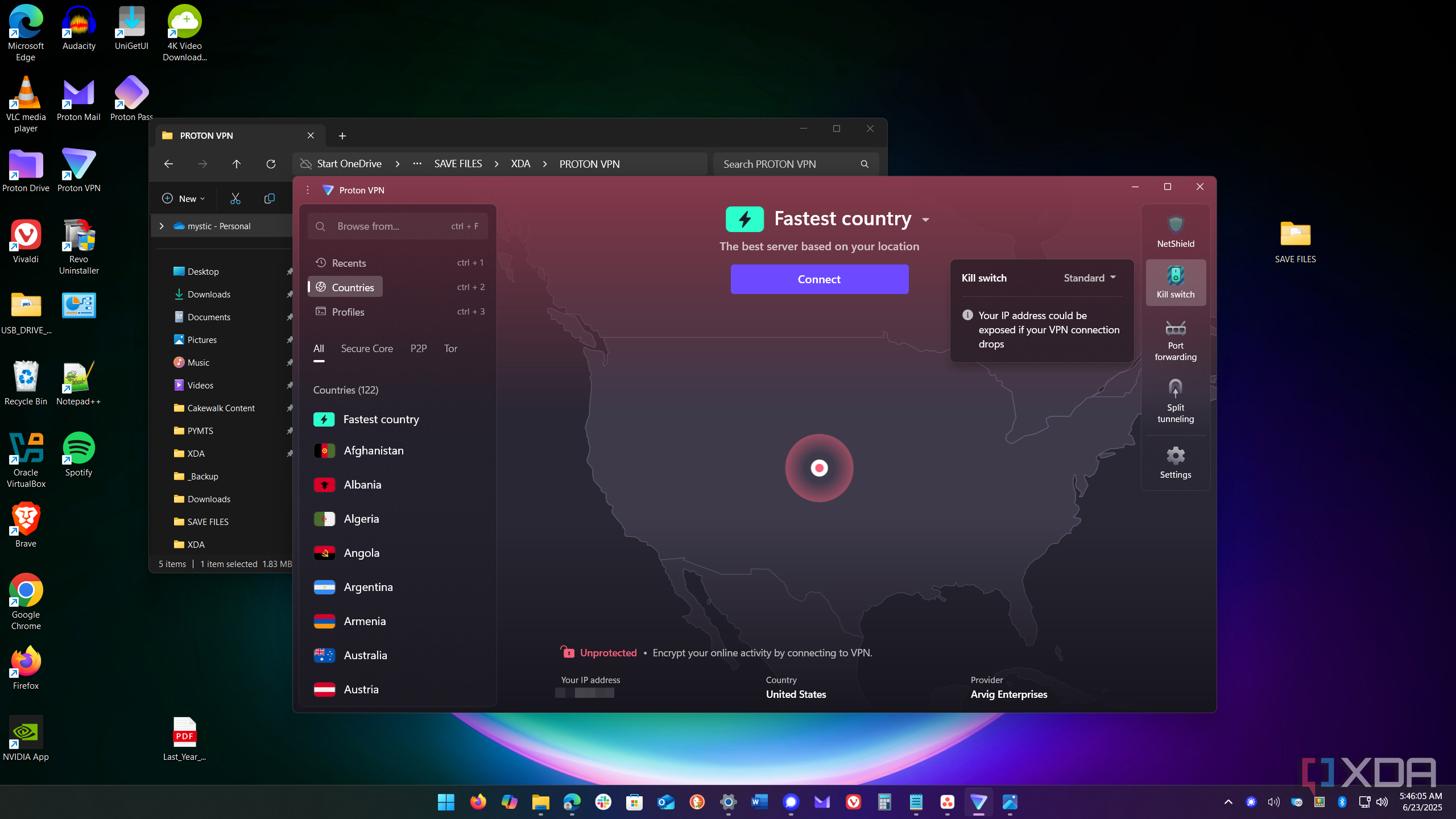Click the info icon in the Kill switch popup
1456x819 pixels.
tap(967, 315)
